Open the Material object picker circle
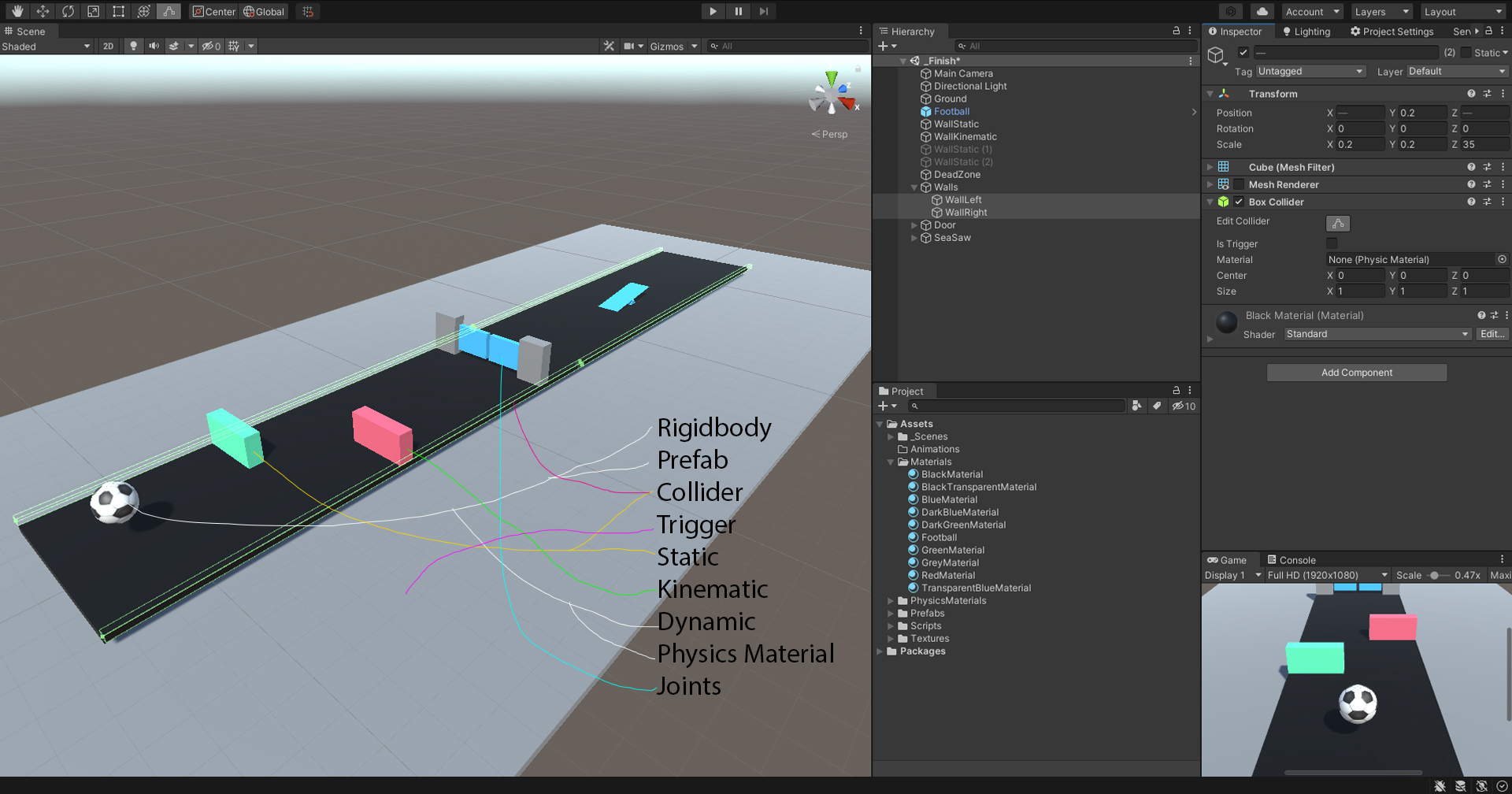 1502,259
